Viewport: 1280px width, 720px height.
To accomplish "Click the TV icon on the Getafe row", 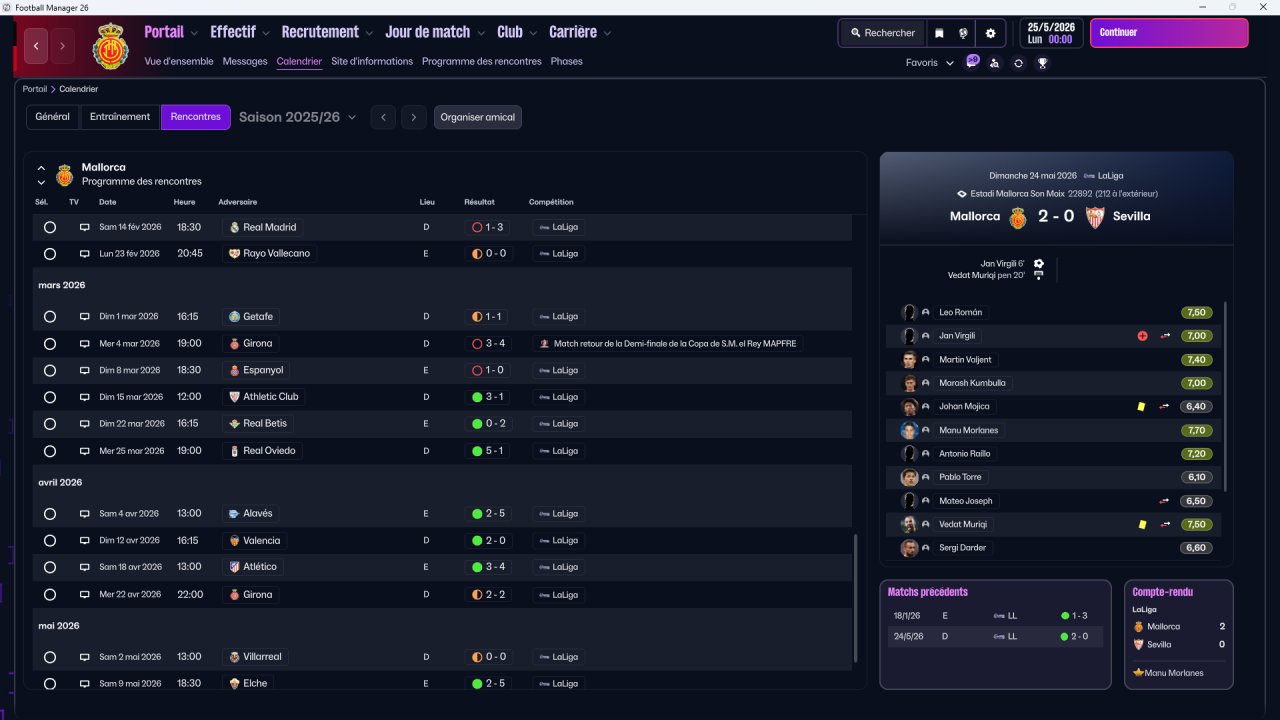I will point(85,317).
